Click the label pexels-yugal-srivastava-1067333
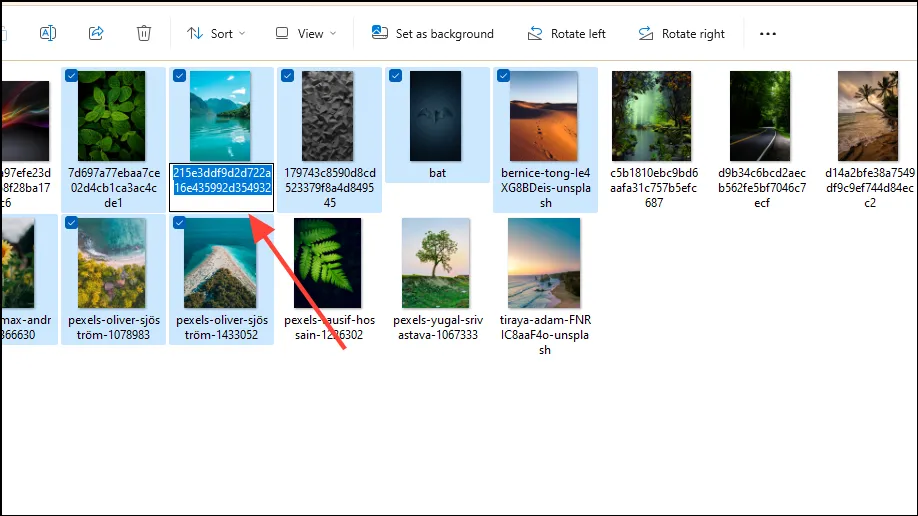Screen dimensions: 918x516 click(x=438, y=327)
